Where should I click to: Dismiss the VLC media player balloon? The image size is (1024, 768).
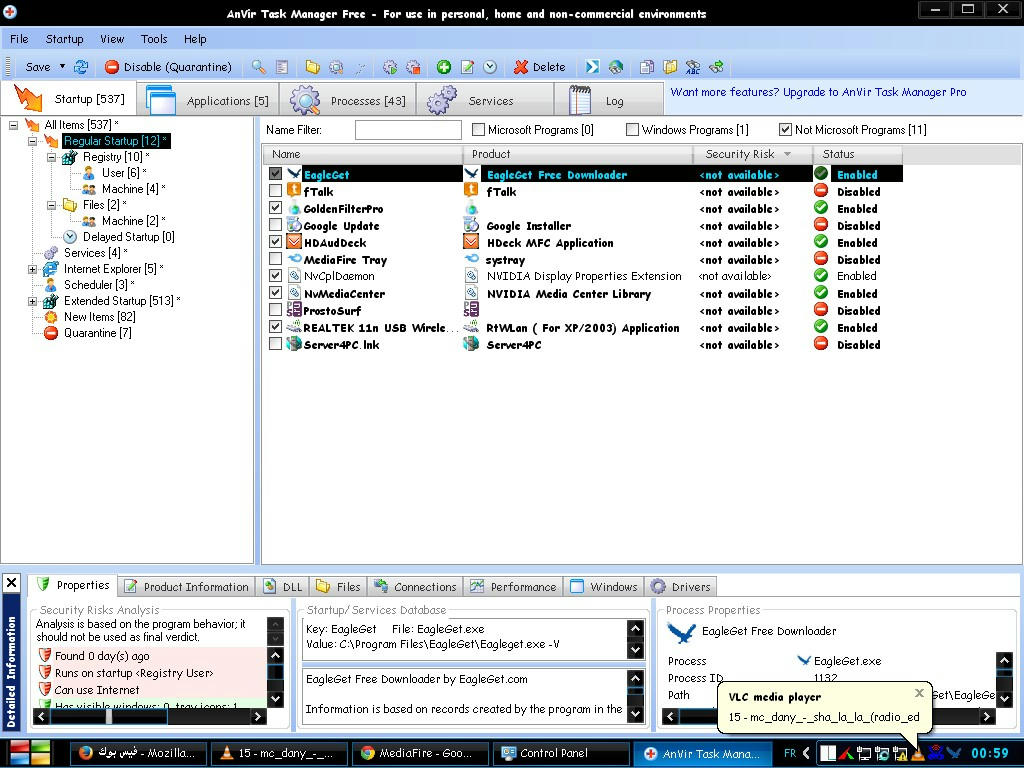pos(919,693)
